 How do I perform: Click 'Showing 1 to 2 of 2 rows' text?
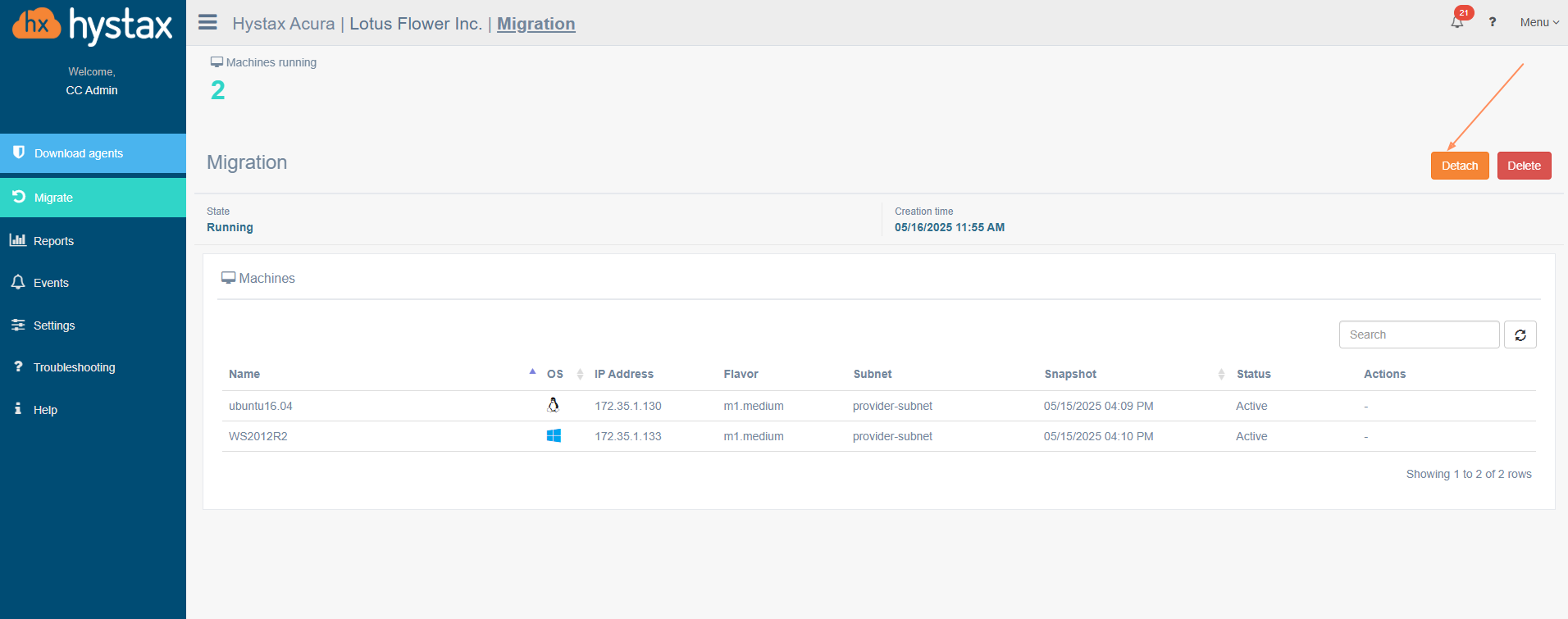[x=1469, y=474]
